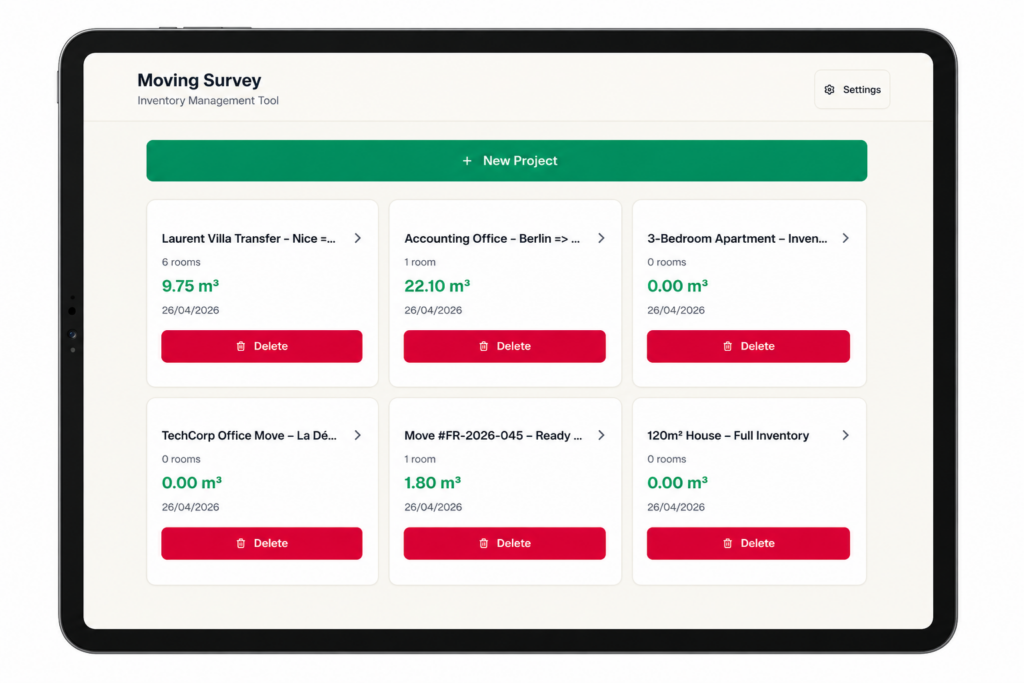Click trash icon on TechCorp Office Move card

pyautogui.click(x=240, y=544)
